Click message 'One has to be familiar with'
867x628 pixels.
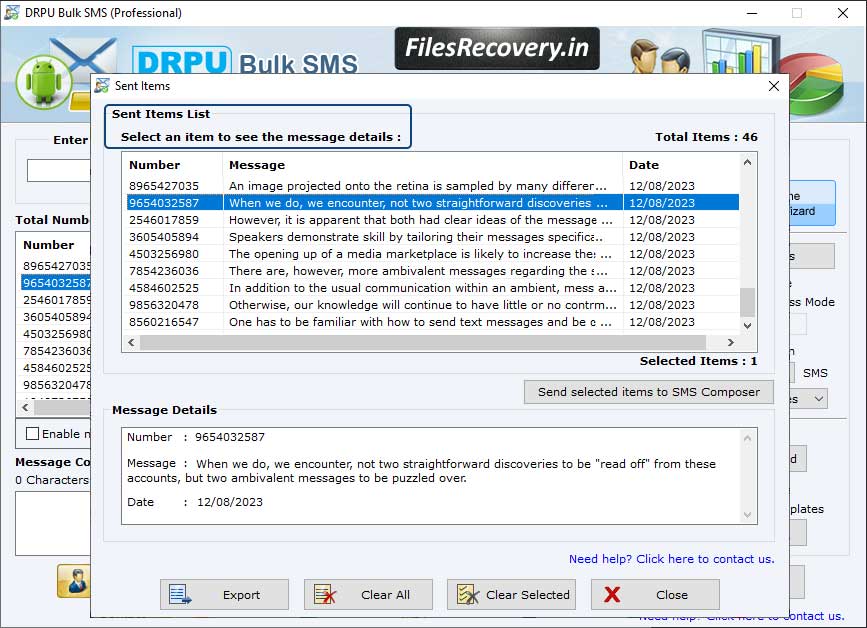(420, 322)
